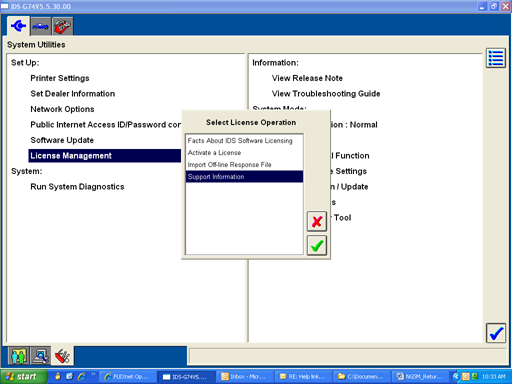Click the Windows start button
Viewport: 512px width, 384px height.
pyautogui.click(x=24, y=377)
